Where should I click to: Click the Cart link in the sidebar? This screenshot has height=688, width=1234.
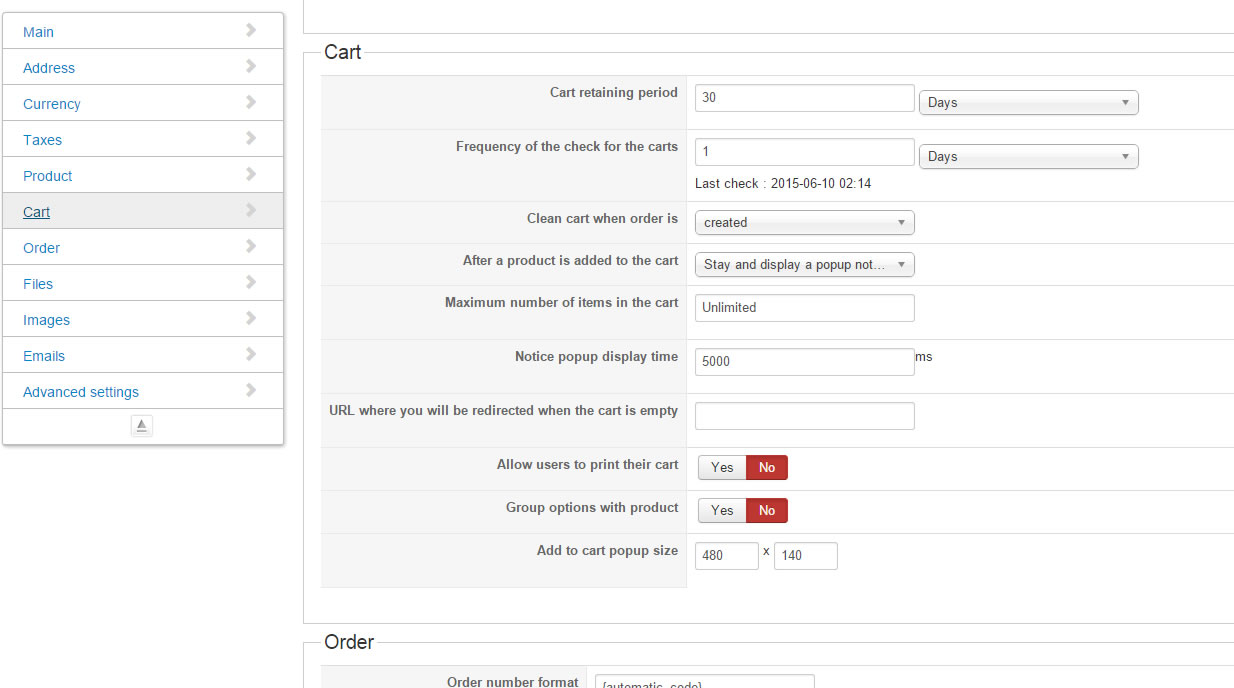tap(37, 212)
